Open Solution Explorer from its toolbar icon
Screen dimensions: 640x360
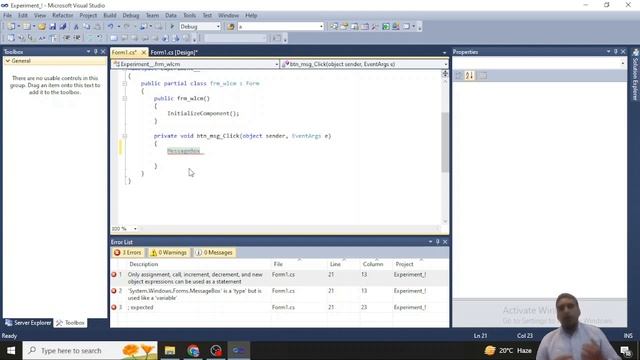[334, 27]
